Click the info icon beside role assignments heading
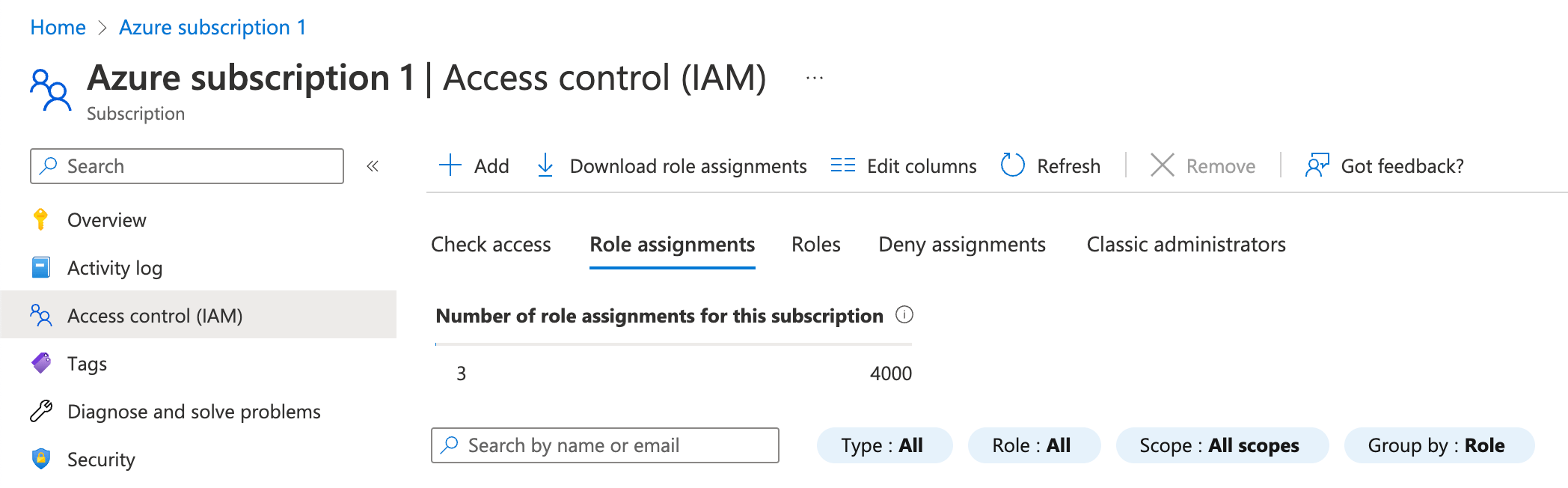1568x488 pixels. (x=904, y=315)
